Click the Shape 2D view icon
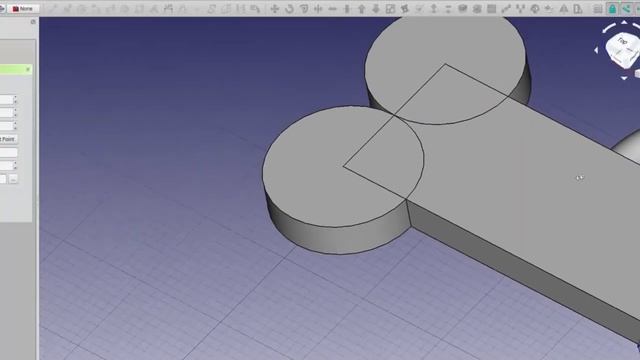 point(462,9)
